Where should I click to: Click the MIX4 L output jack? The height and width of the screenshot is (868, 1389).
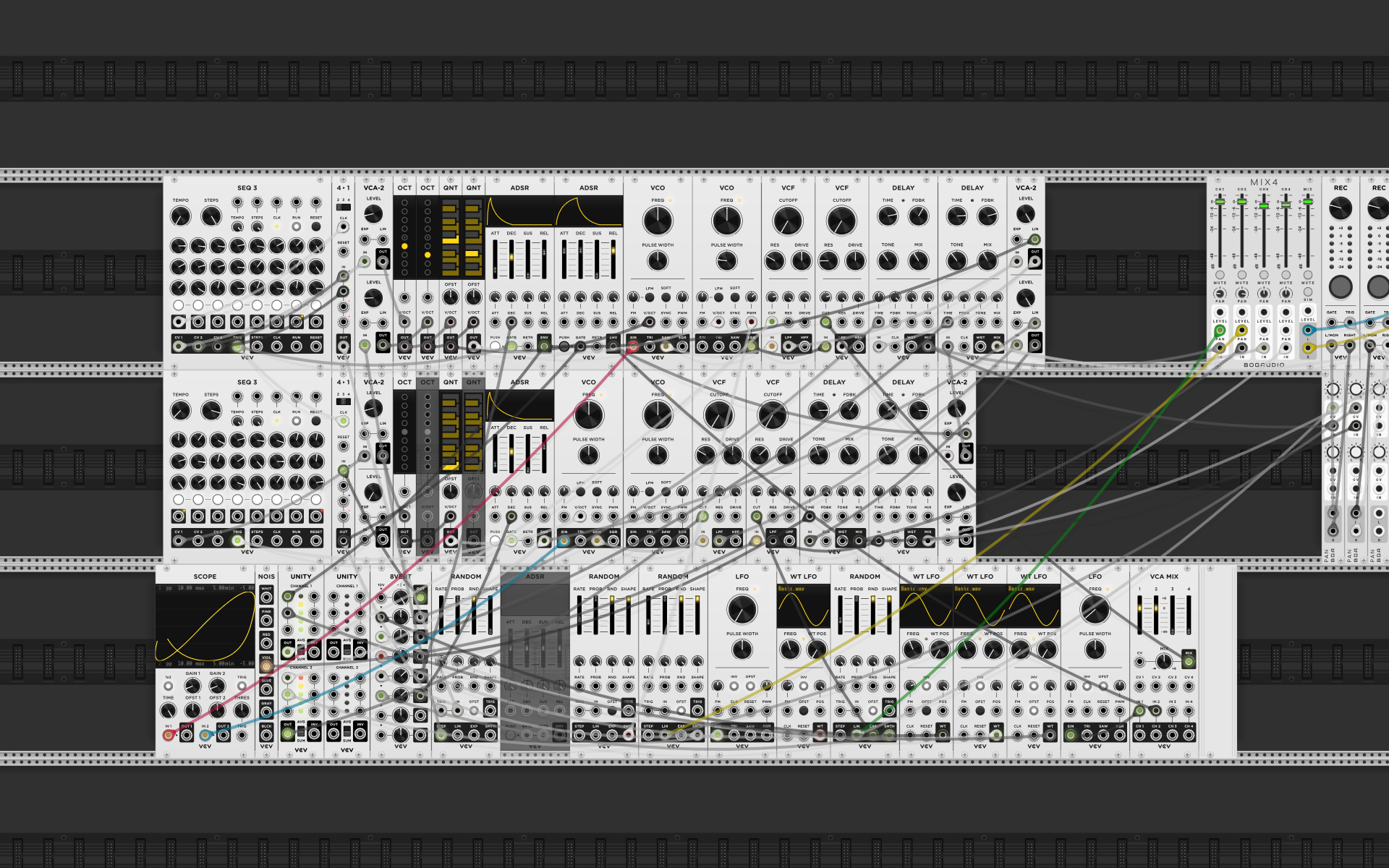click(1308, 330)
